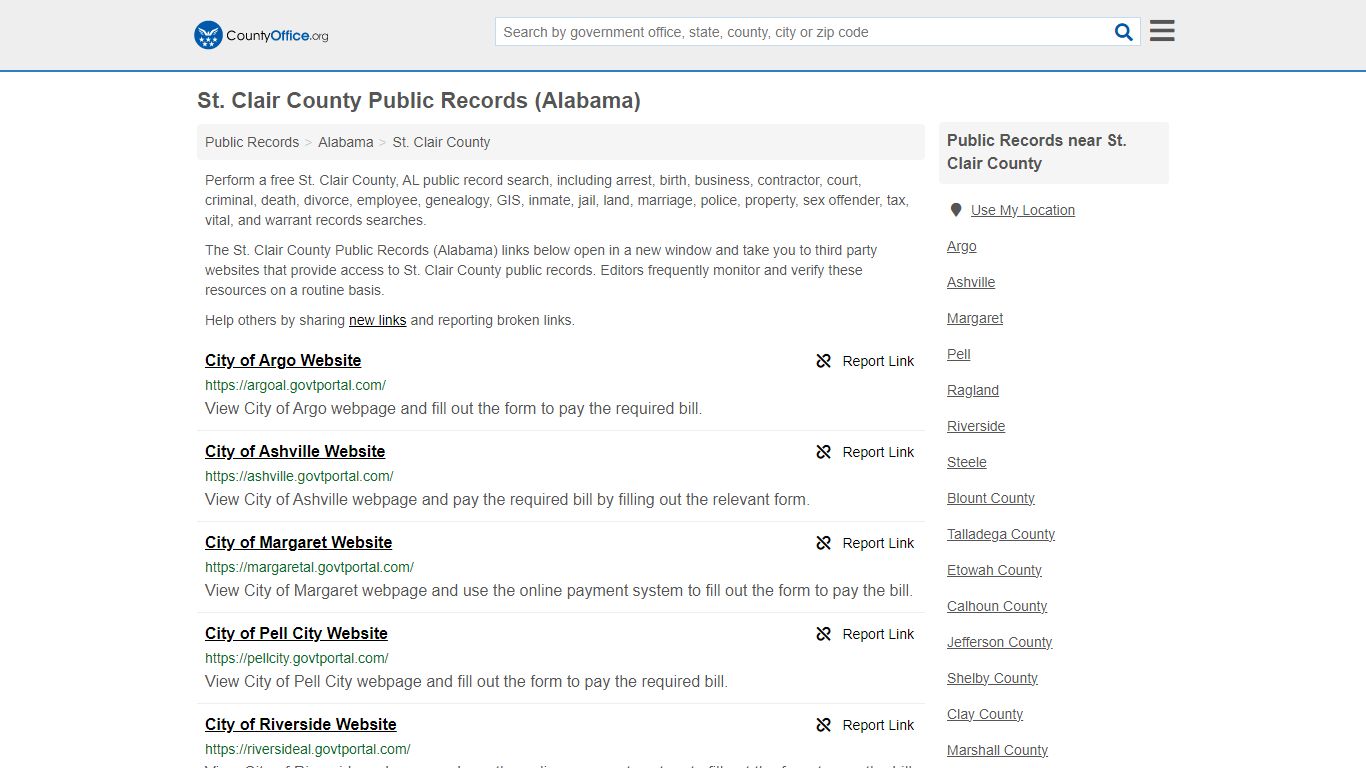The height and width of the screenshot is (768, 1366).
Task: Open Jefferson County link
Action: pyautogui.click(x=1000, y=642)
